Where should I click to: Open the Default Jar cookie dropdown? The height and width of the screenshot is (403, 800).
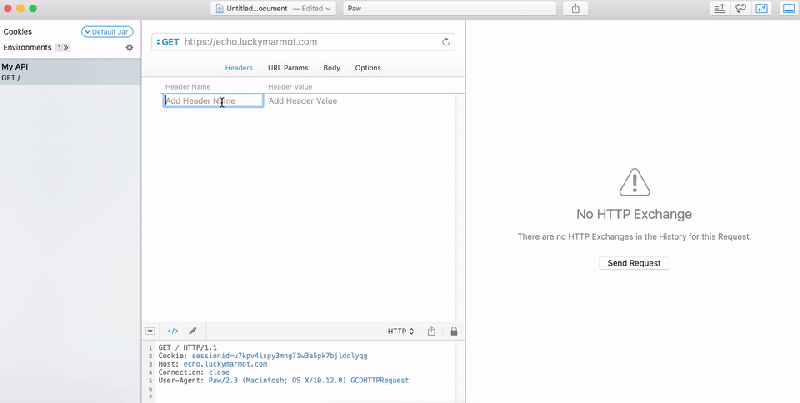coord(107,32)
